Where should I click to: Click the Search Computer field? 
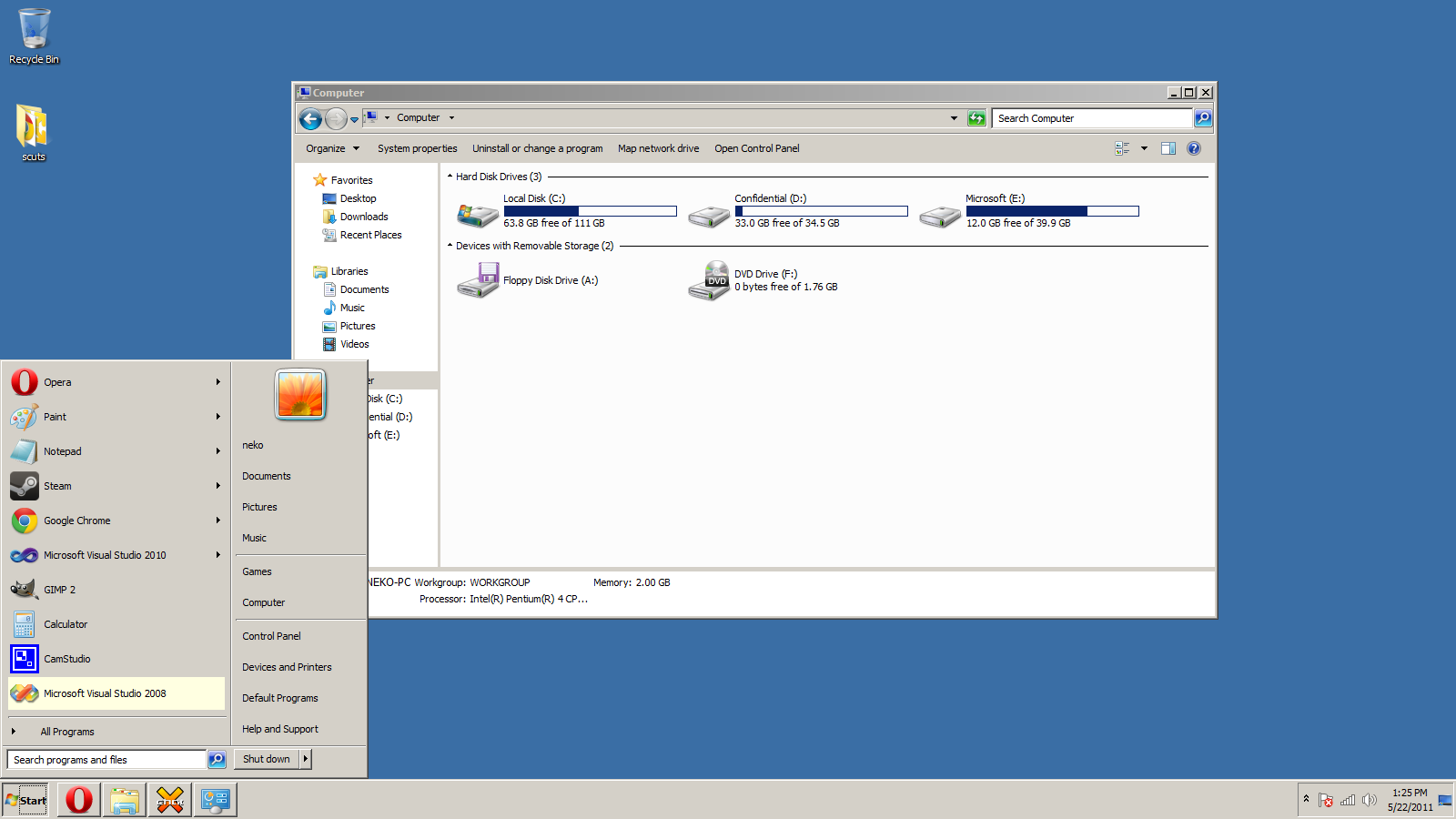[x=1092, y=118]
